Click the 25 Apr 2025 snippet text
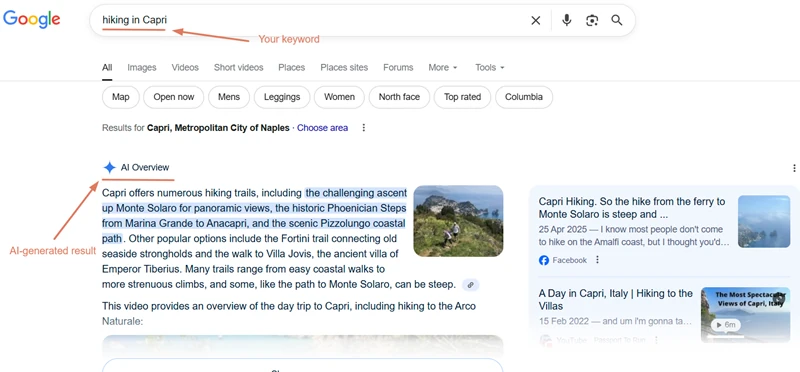800x372 pixels. pyautogui.click(x=634, y=236)
